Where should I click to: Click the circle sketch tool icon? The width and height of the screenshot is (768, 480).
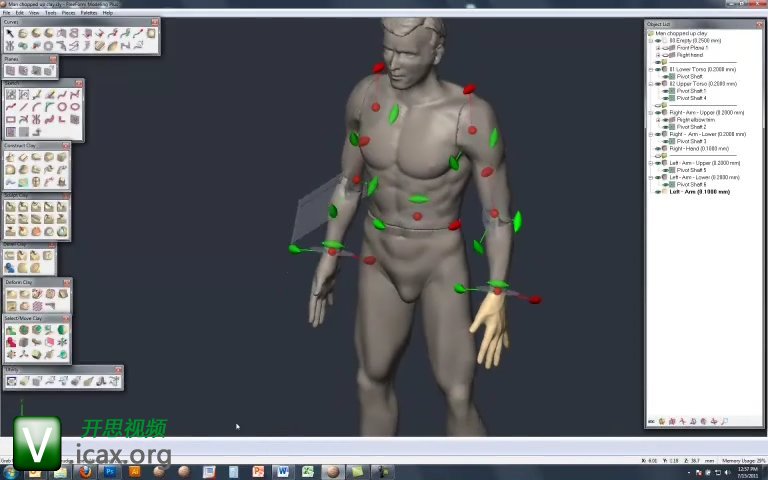click(62, 107)
